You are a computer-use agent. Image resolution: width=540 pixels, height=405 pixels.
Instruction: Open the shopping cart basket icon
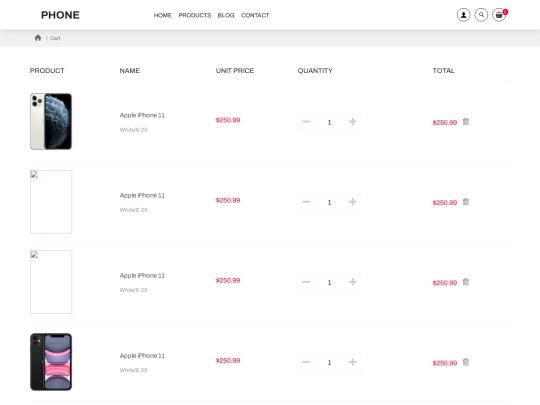499,15
